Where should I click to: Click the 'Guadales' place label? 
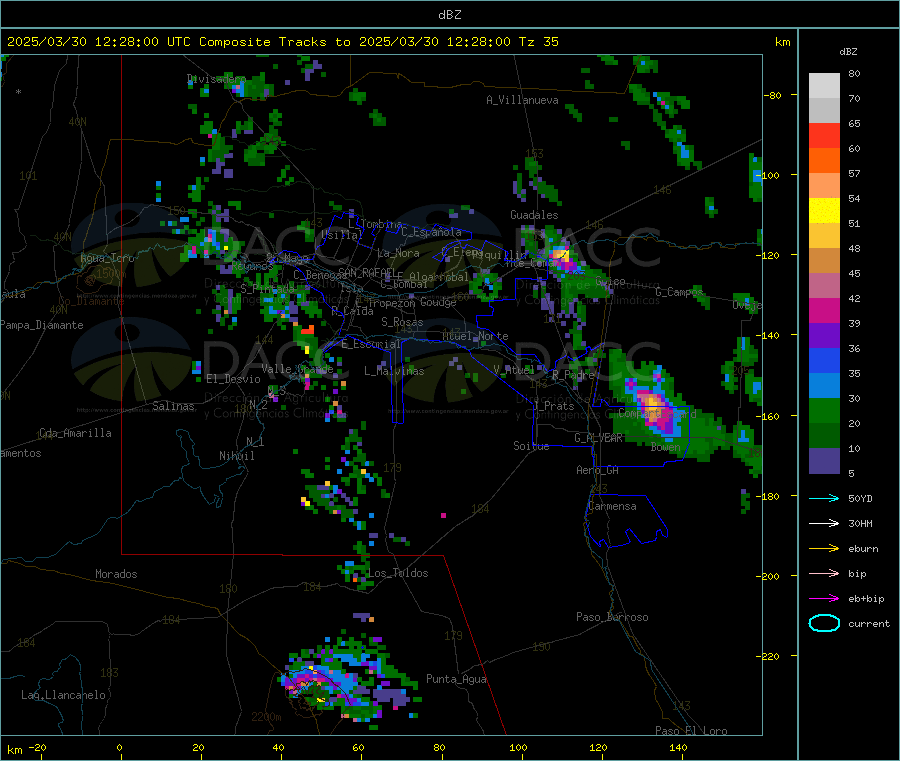pos(534,215)
